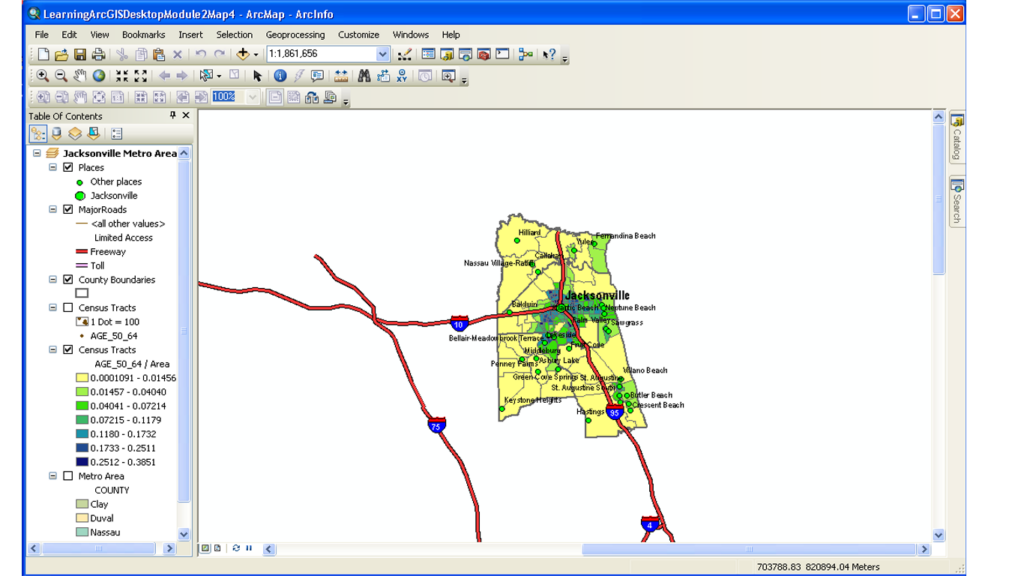
Task: Collapse the Jacksonville Metro Area data frame
Action: point(37,153)
